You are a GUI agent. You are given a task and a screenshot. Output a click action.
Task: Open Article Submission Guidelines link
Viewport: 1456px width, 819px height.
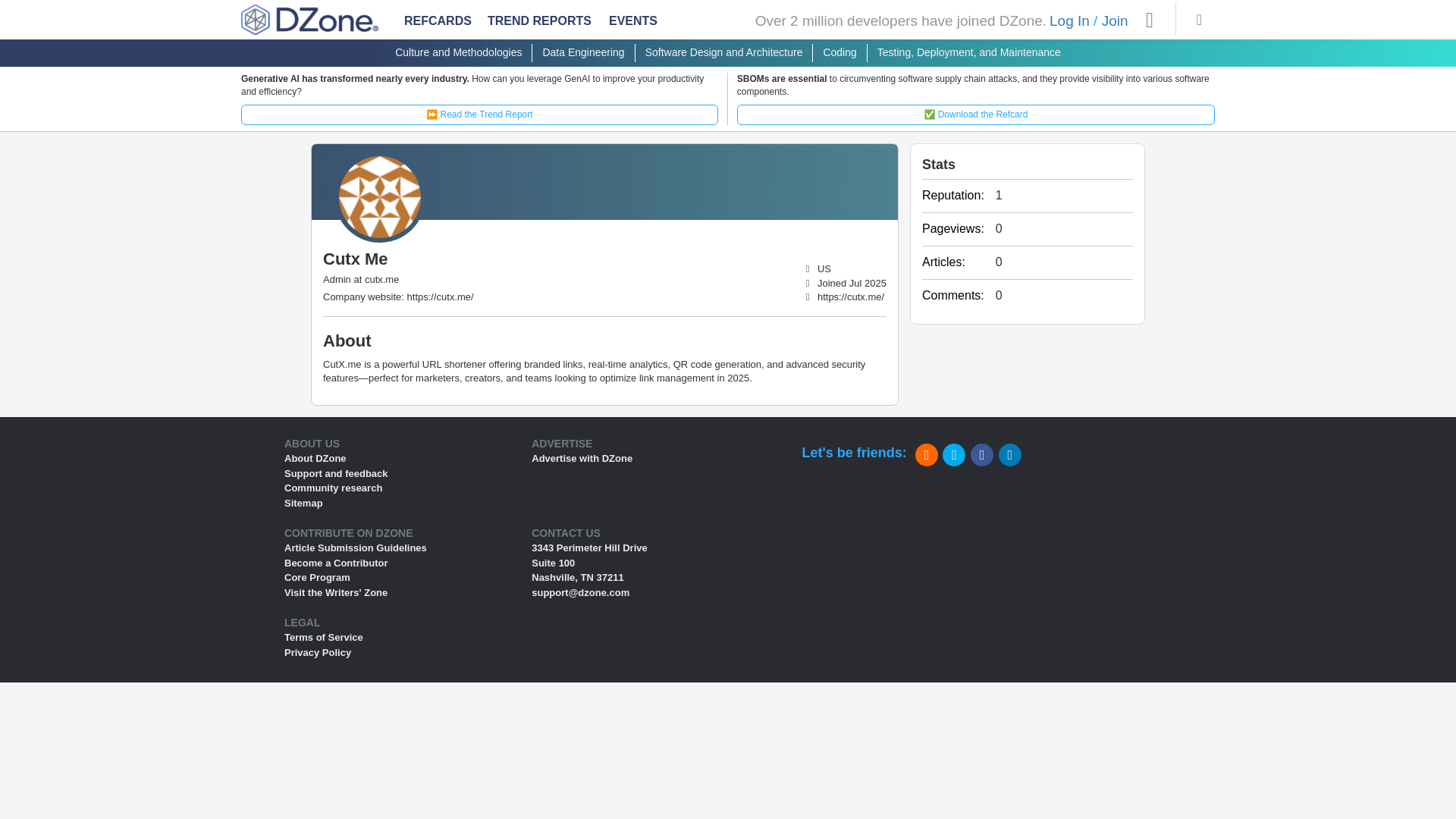(355, 548)
